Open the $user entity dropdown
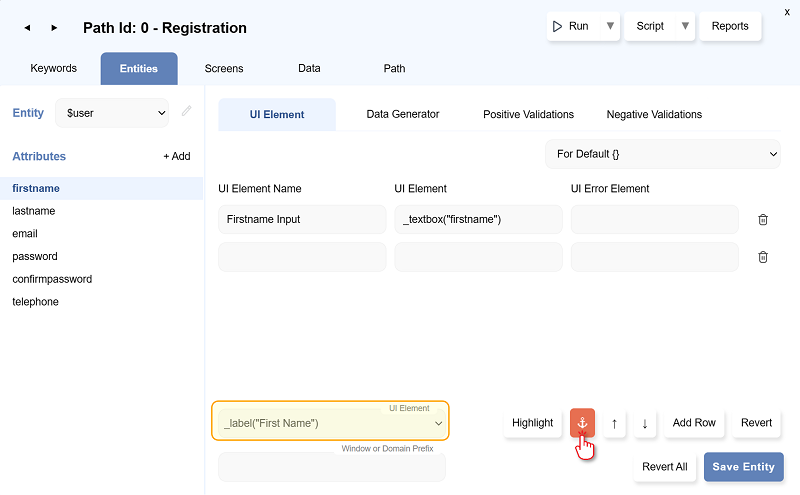Screen dimensions: 800x495 [x=113, y=113]
